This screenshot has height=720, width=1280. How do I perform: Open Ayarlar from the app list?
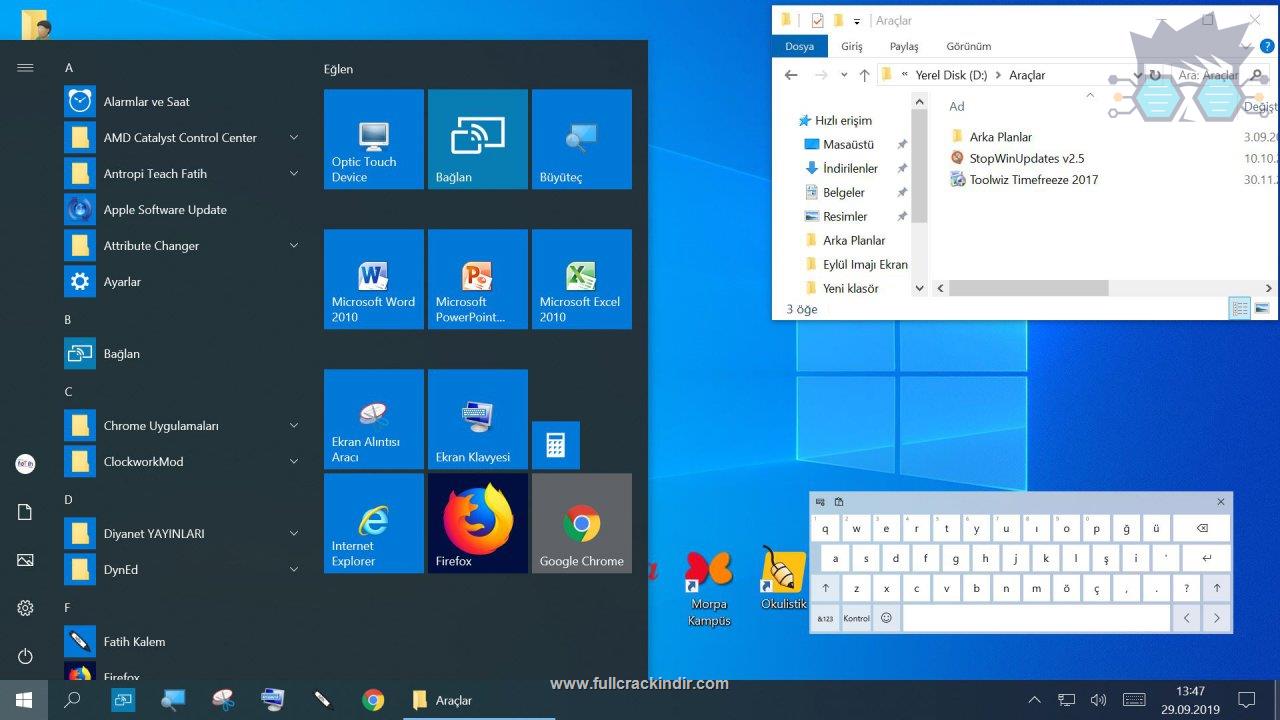coord(183,281)
